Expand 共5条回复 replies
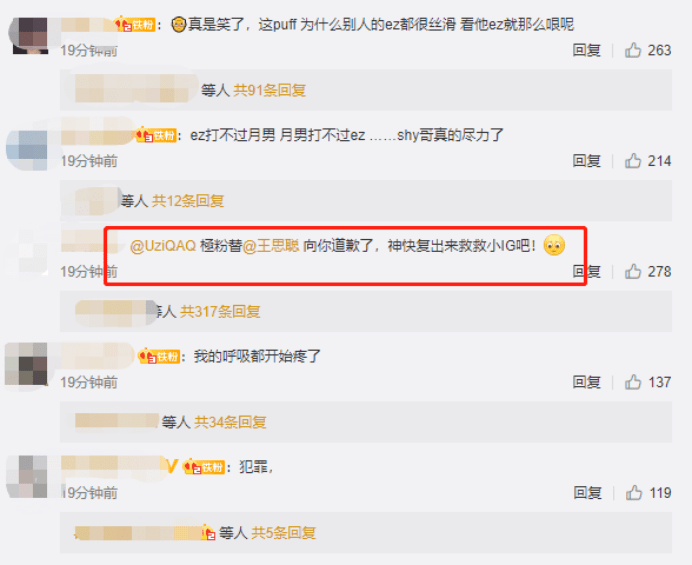 (283, 533)
